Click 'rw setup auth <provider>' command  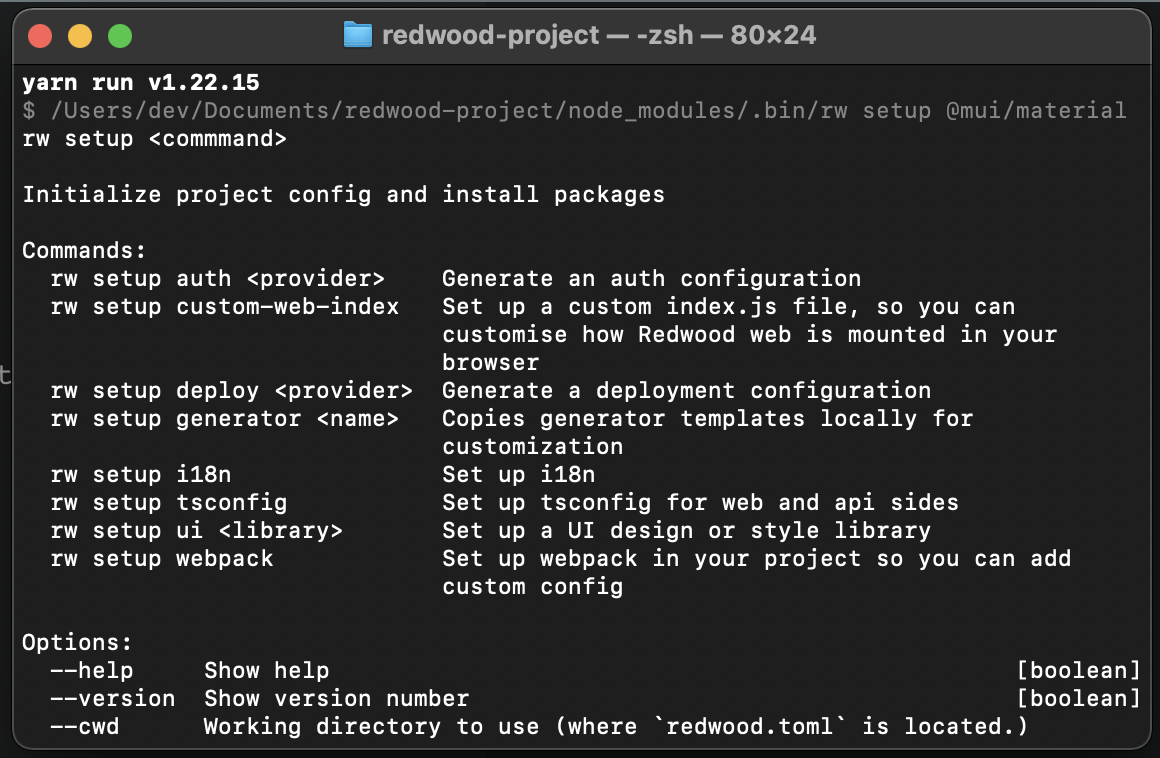pyautogui.click(x=218, y=279)
